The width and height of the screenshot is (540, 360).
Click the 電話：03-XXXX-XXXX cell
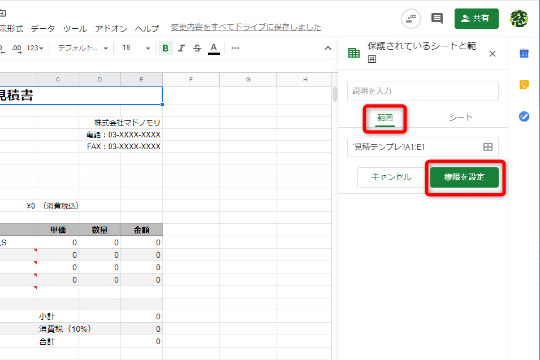pyautogui.click(x=123, y=135)
